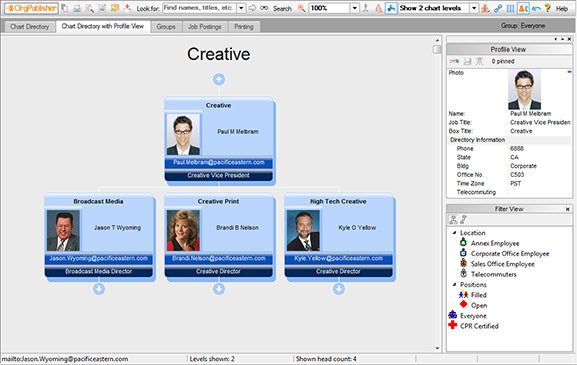Viewport: 577px width, 365px height.
Task: Close the Filter View panel
Action: tap(568, 209)
